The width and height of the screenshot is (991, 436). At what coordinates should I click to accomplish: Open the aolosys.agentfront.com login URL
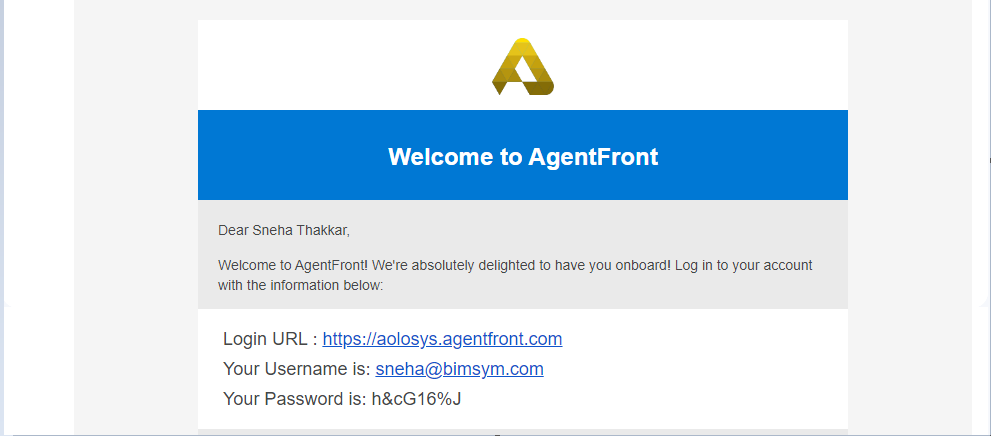[x=442, y=339]
